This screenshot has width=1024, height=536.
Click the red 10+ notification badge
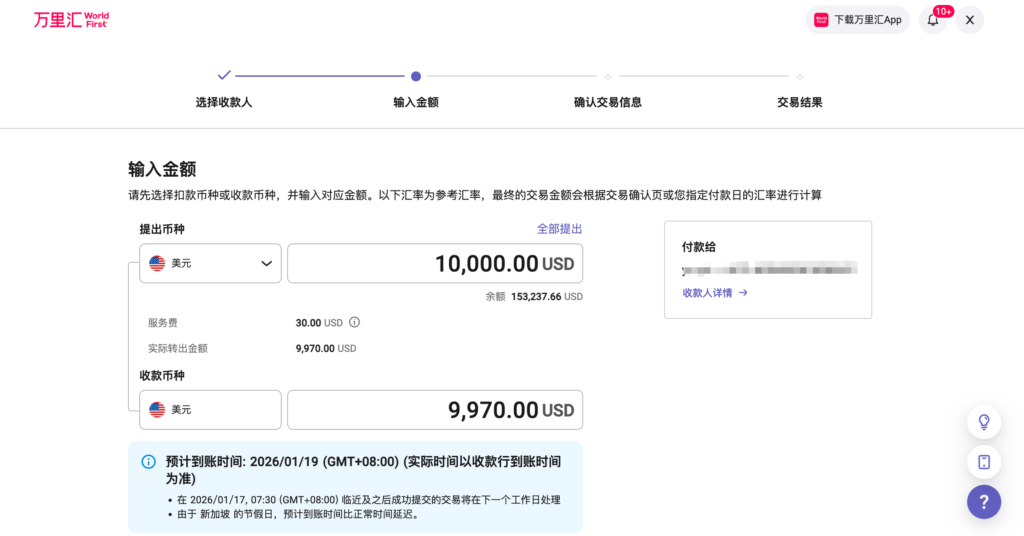(943, 11)
